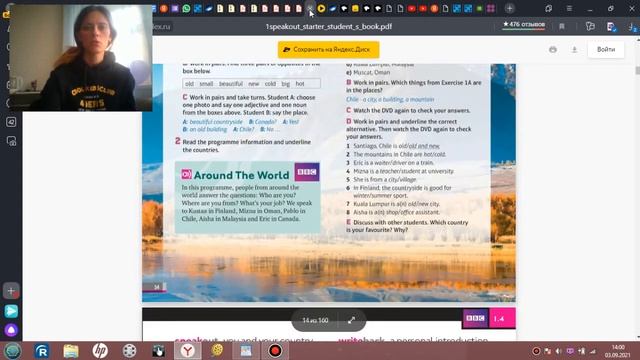This screenshot has height=360, width=640.
Task: Open the cookie icon app in taskbar
Action: (x=217, y=351)
